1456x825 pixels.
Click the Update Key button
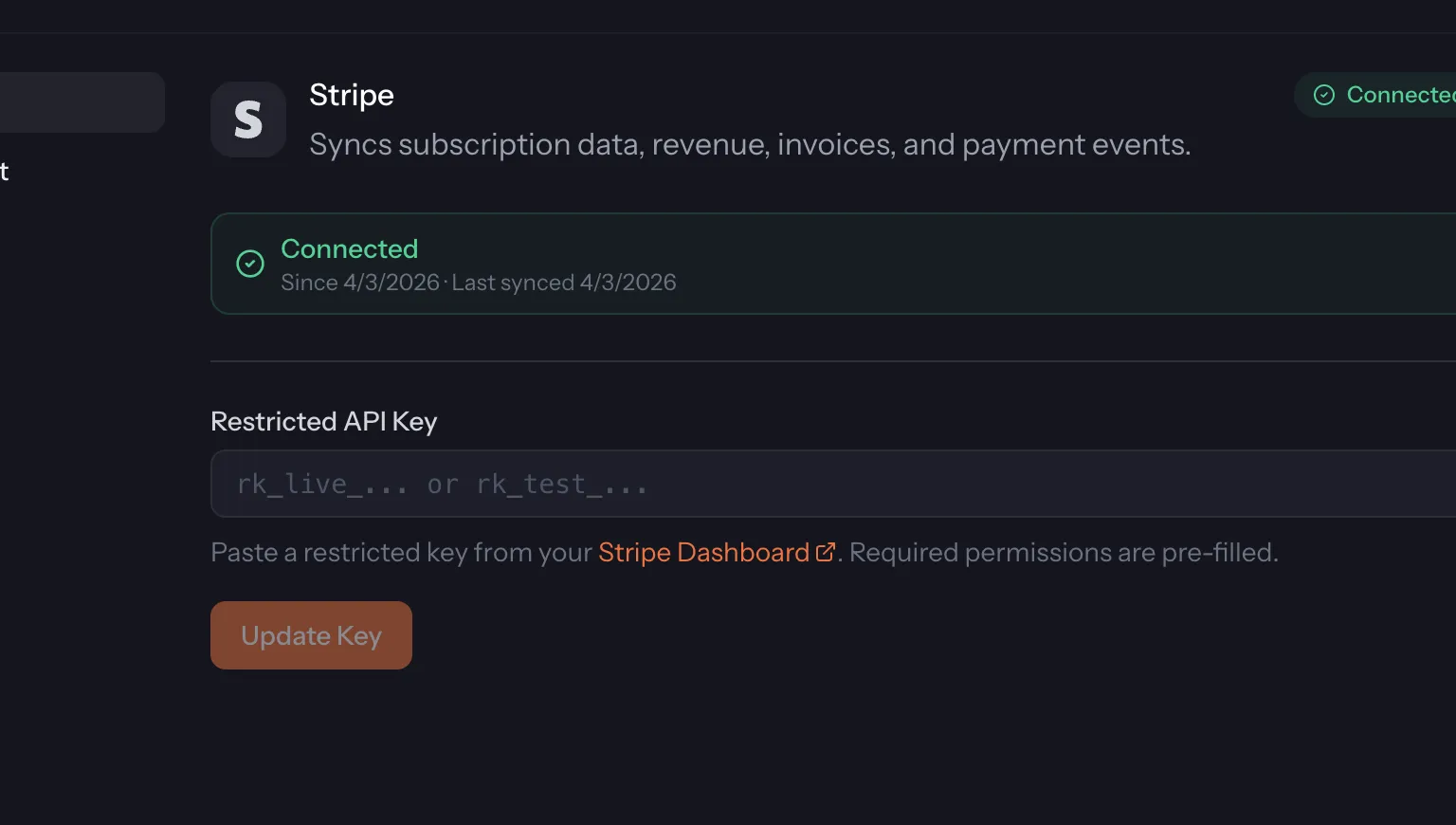click(x=311, y=635)
